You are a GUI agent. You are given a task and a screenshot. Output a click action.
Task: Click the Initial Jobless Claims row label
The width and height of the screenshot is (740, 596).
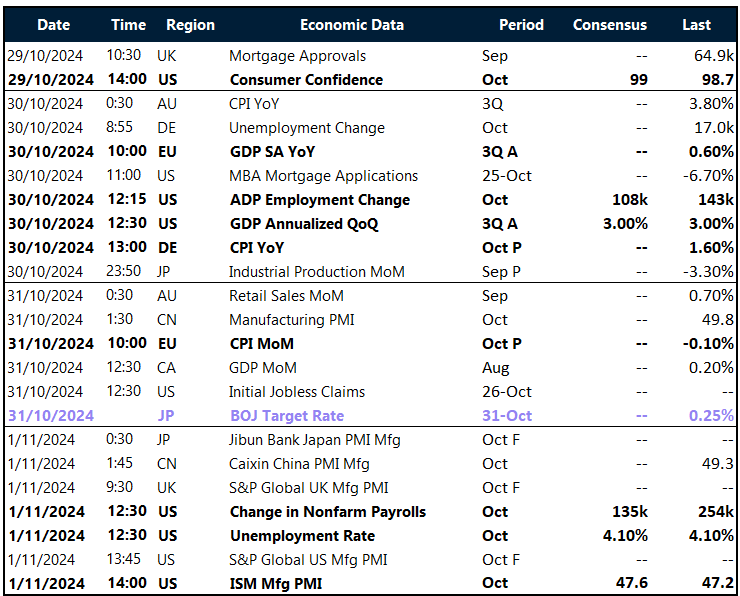pos(297,392)
